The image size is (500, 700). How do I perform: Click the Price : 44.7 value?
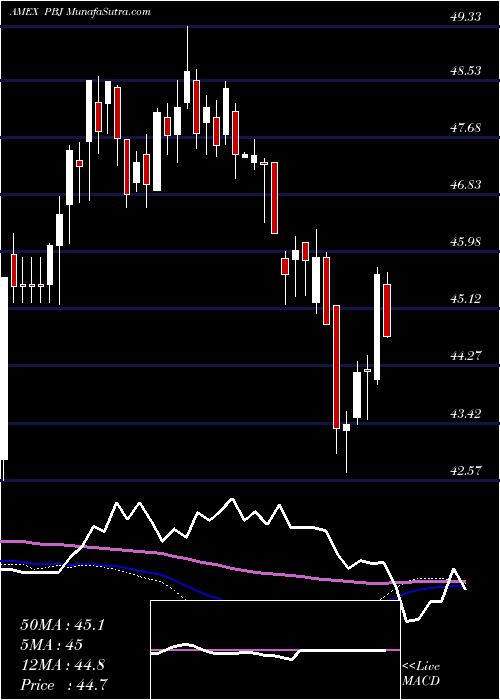63,685
